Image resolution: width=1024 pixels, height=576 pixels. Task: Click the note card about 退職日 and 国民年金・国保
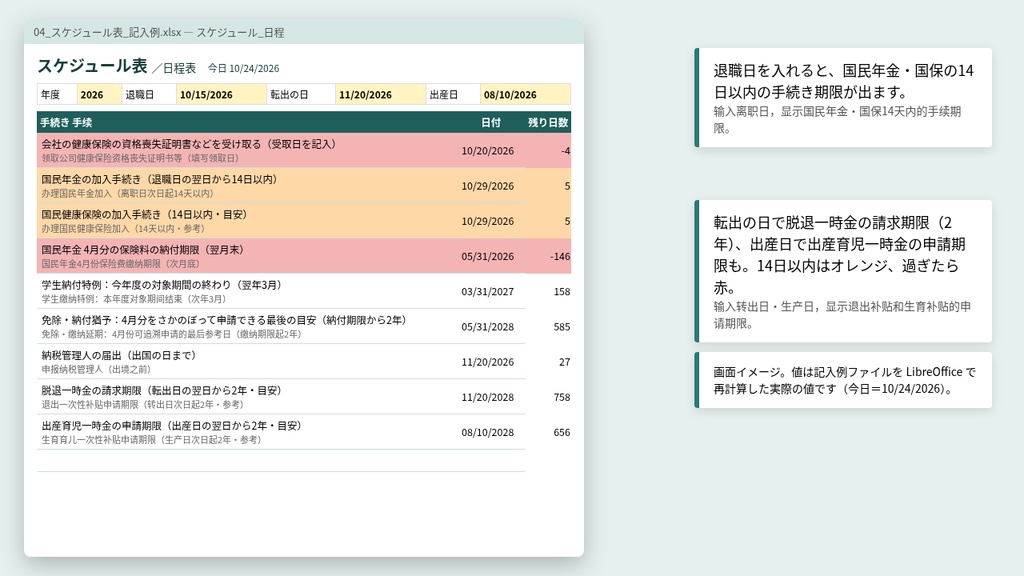[x=843, y=97]
